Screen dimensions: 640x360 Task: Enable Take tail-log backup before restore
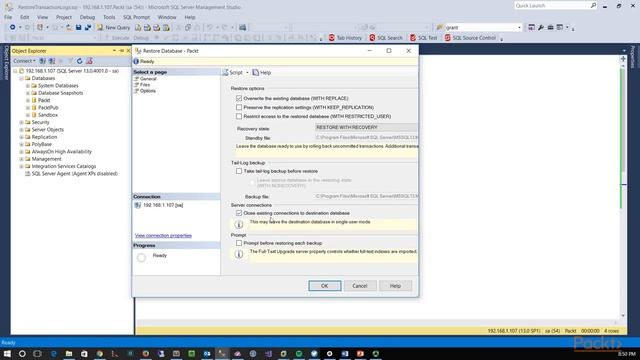[239, 171]
